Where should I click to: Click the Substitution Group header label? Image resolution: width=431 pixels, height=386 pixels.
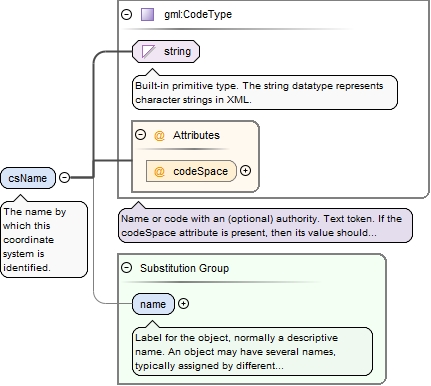click(184, 268)
